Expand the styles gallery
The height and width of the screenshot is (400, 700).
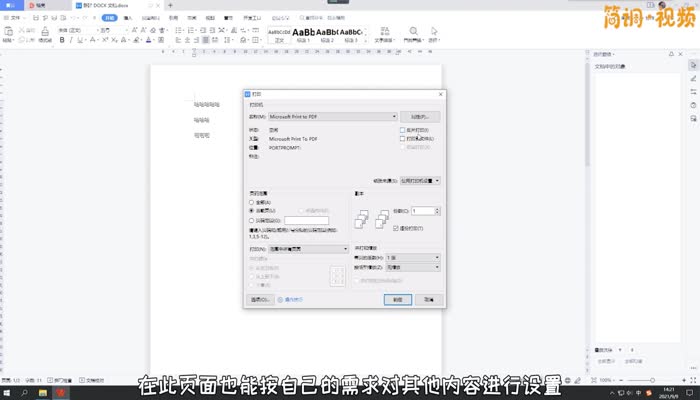coord(366,41)
